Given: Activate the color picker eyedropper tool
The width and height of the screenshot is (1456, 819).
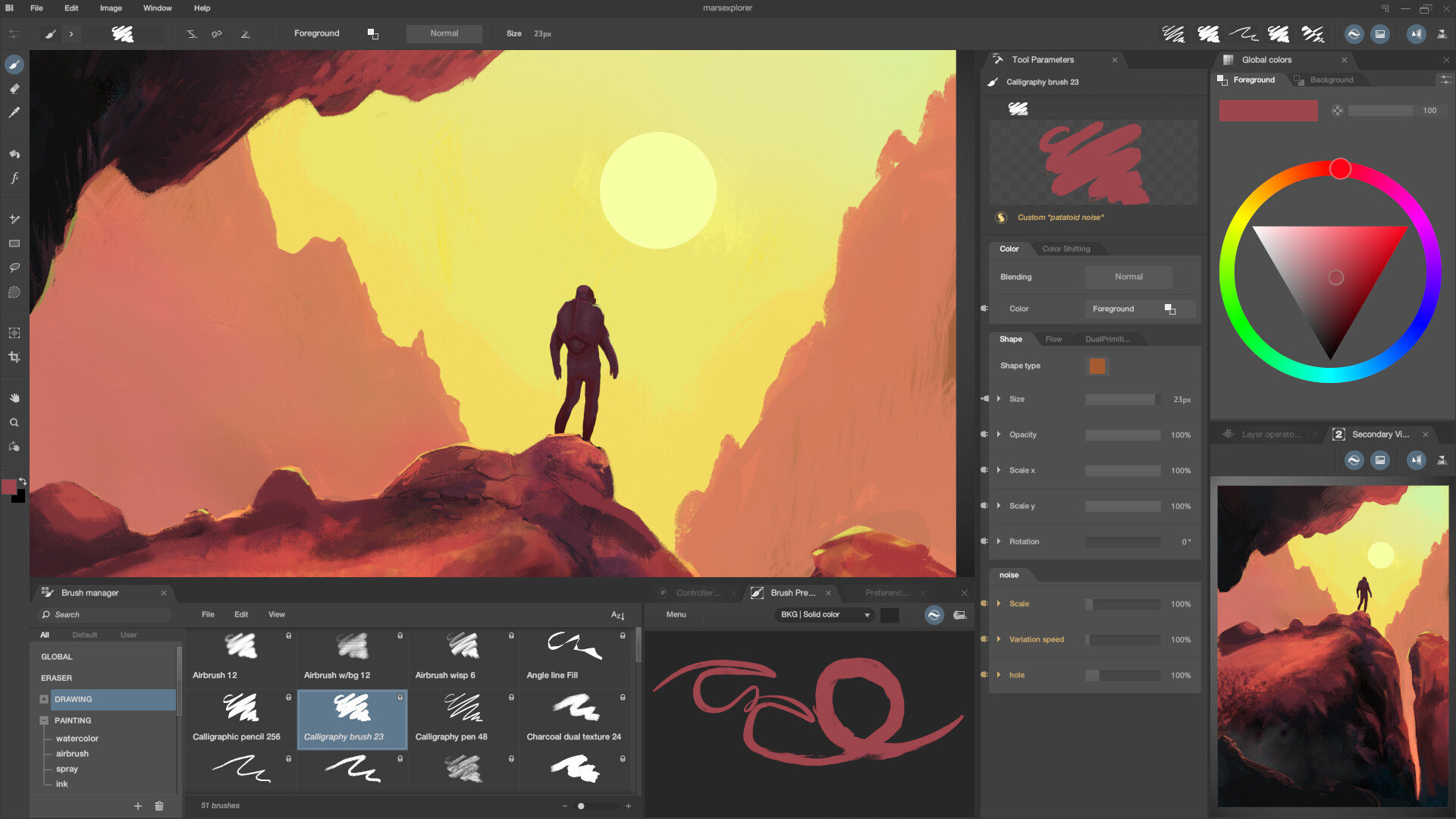Looking at the screenshot, I should pyautogui.click(x=14, y=112).
